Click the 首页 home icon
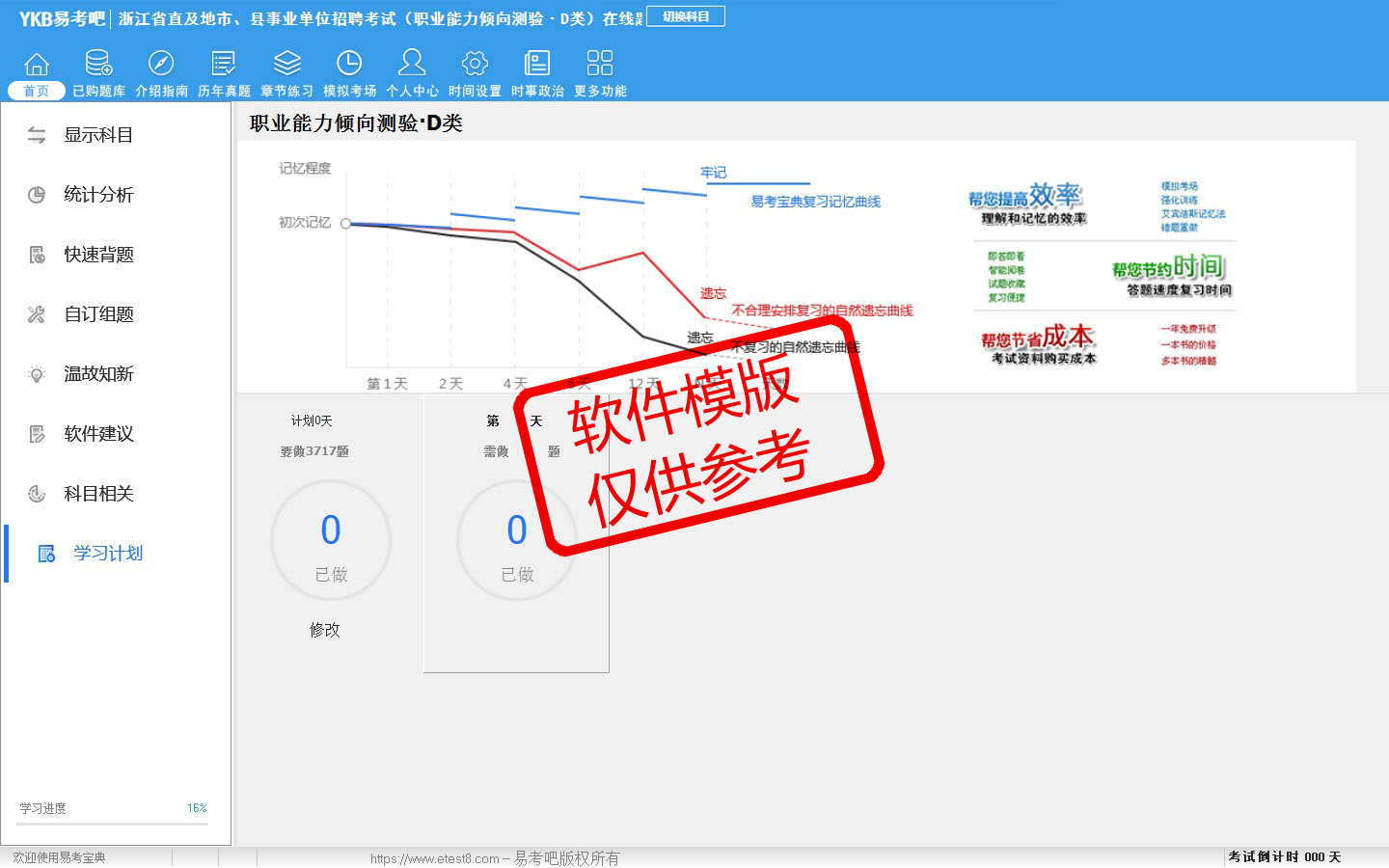The image size is (1389, 868). coord(37,65)
